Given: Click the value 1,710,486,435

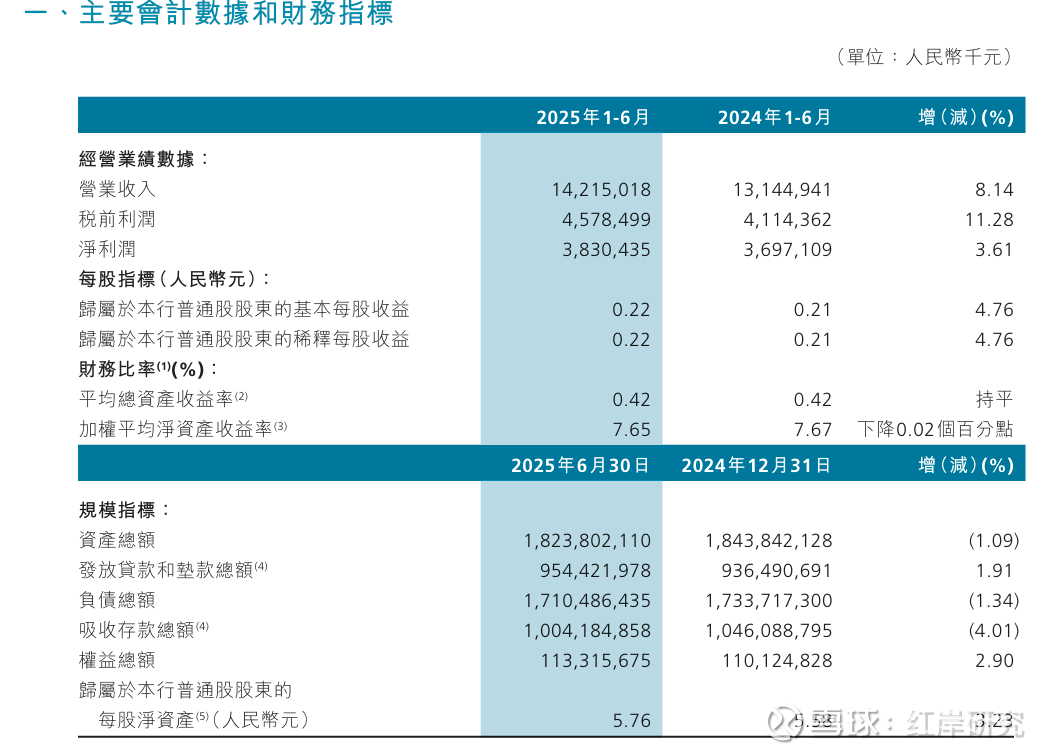Looking at the screenshot, I should [x=587, y=600].
